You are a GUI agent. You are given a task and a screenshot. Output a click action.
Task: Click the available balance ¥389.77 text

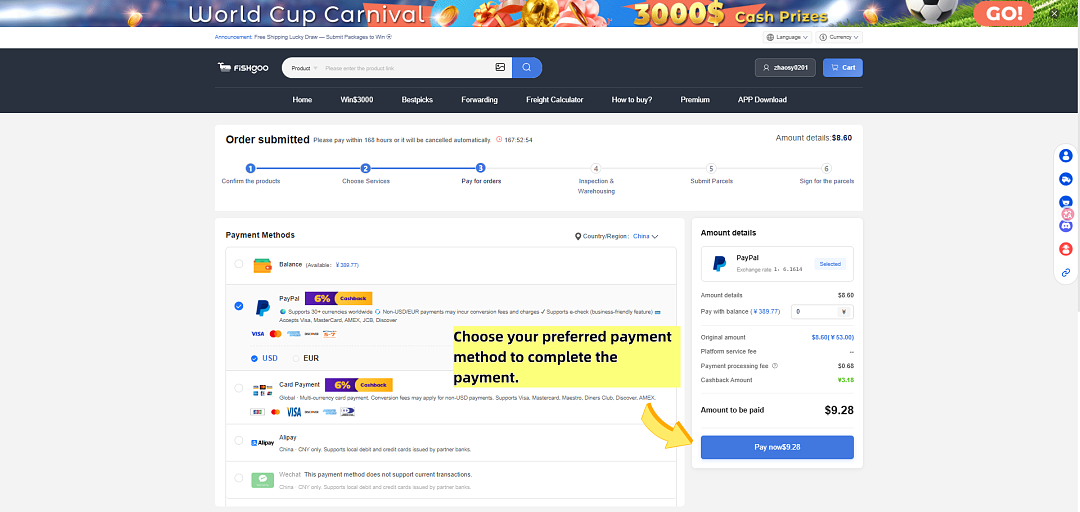point(347,265)
